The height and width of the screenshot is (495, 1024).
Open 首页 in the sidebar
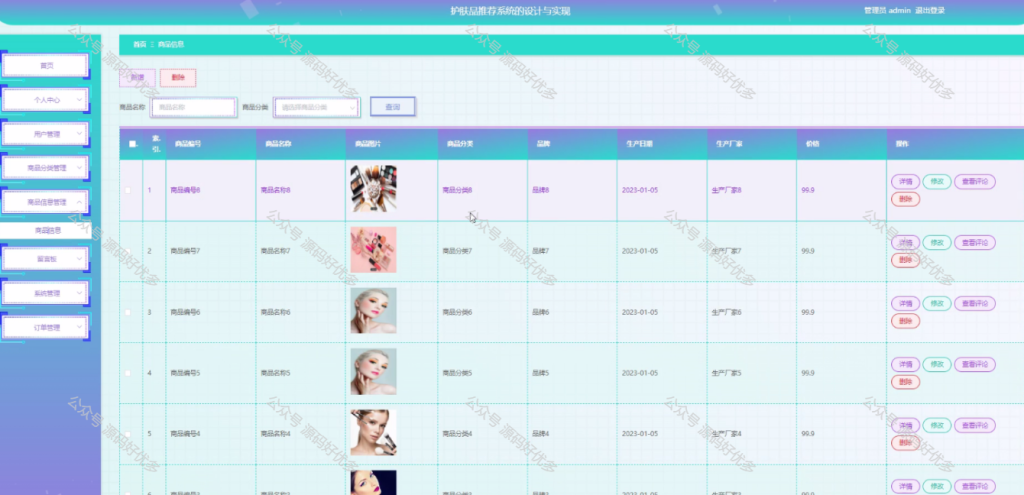[x=45, y=65]
